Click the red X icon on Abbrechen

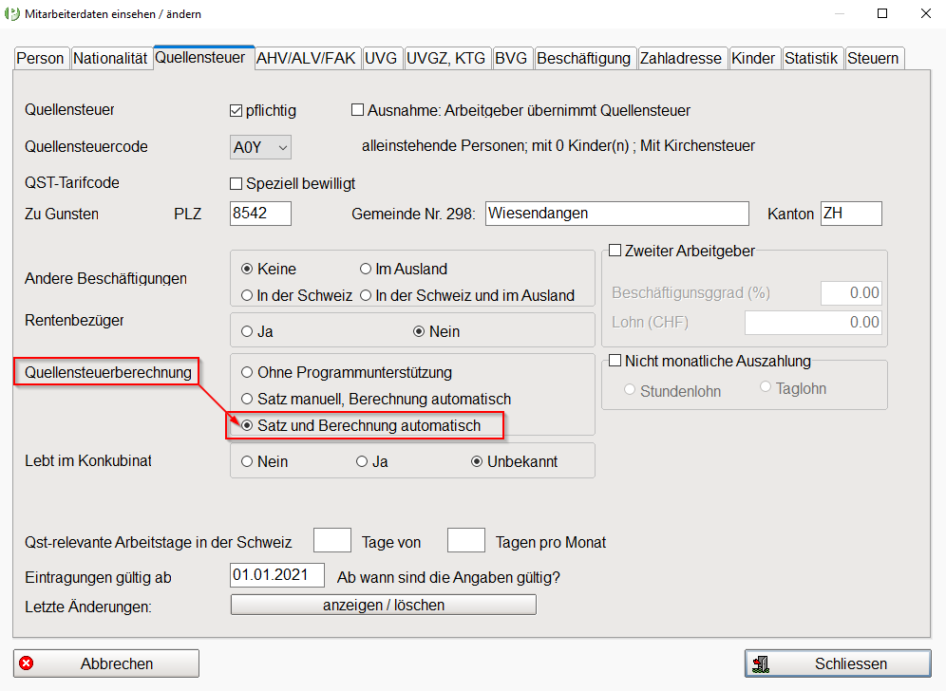(26, 663)
